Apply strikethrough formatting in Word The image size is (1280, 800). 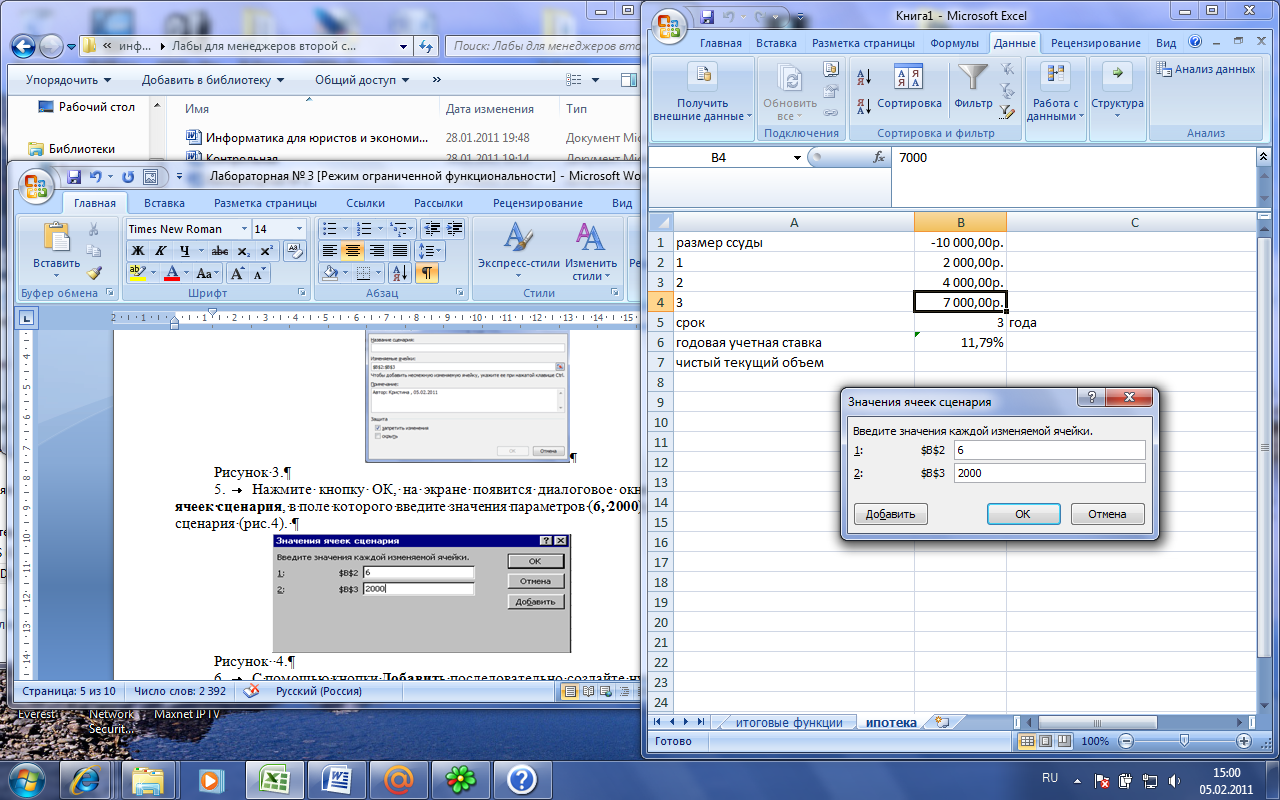click(x=219, y=251)
